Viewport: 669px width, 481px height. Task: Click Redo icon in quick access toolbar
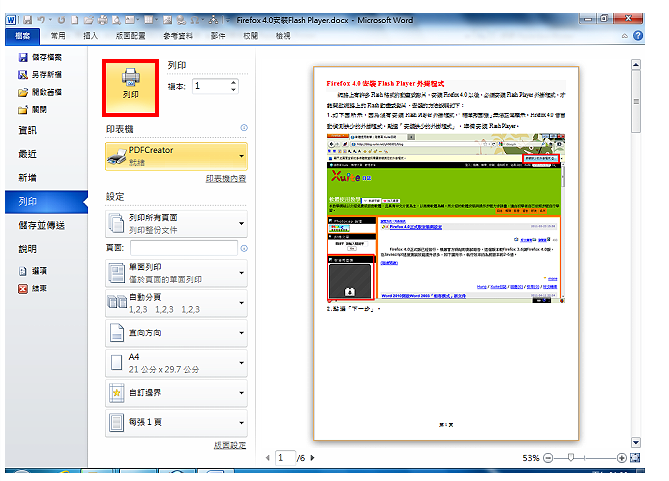point(61,20)
